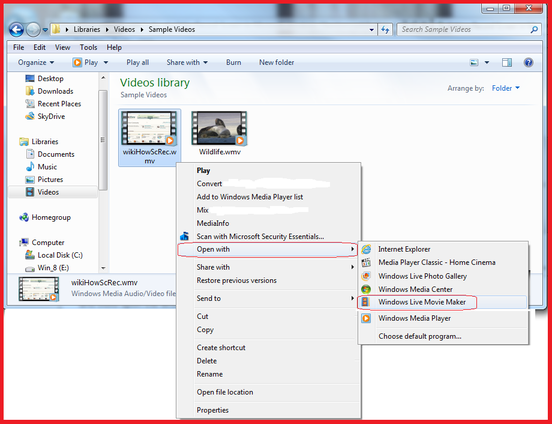
Task: Click the Internet Explorer icon in submenu
Action: click(366, 249)
